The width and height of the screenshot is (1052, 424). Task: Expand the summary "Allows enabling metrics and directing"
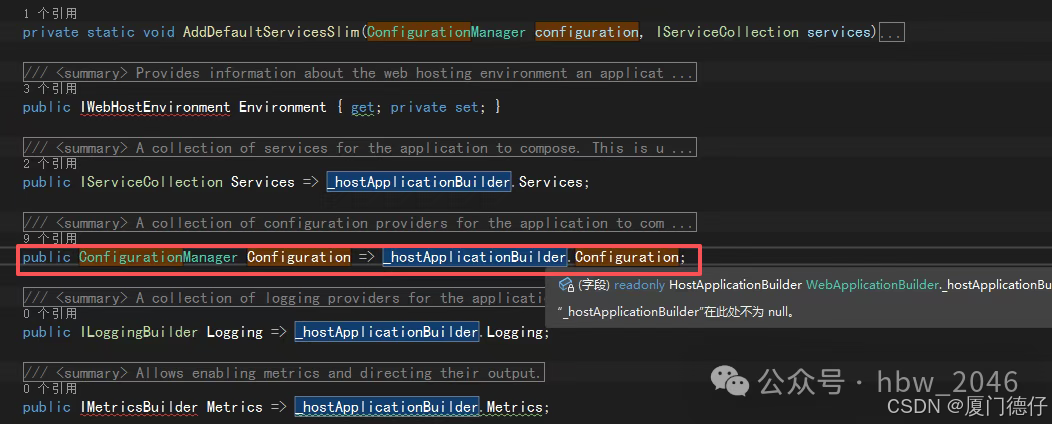(x=284, y=374)
